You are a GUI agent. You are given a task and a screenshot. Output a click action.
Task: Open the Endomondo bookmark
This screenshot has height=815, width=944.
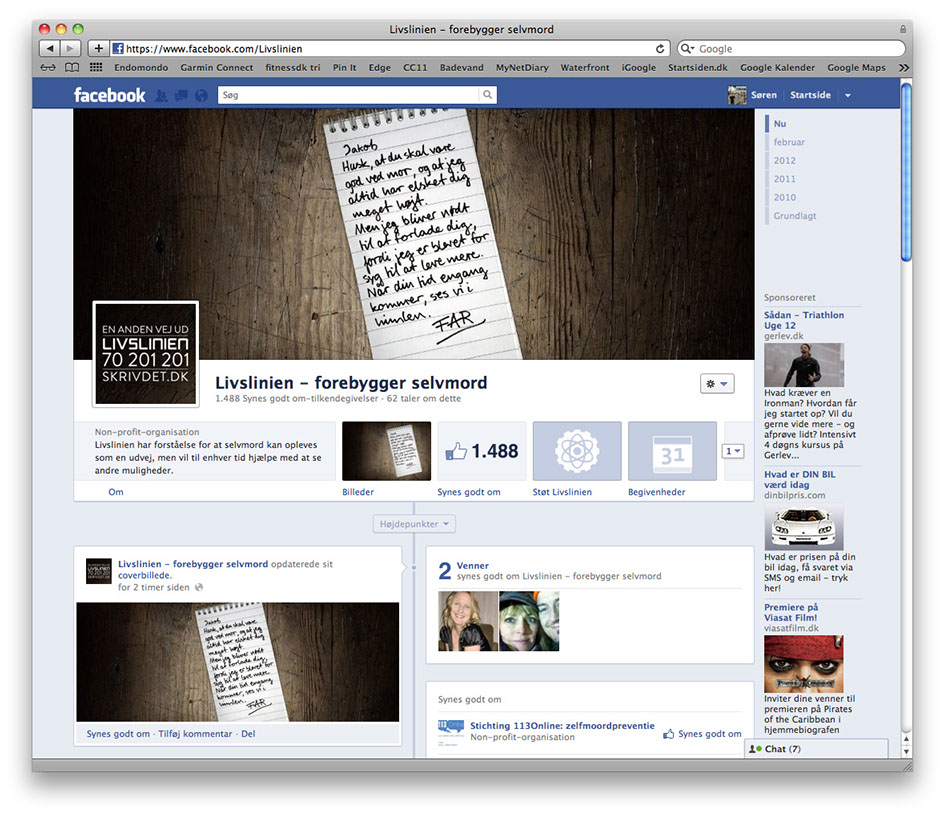[x=141, y=67]
